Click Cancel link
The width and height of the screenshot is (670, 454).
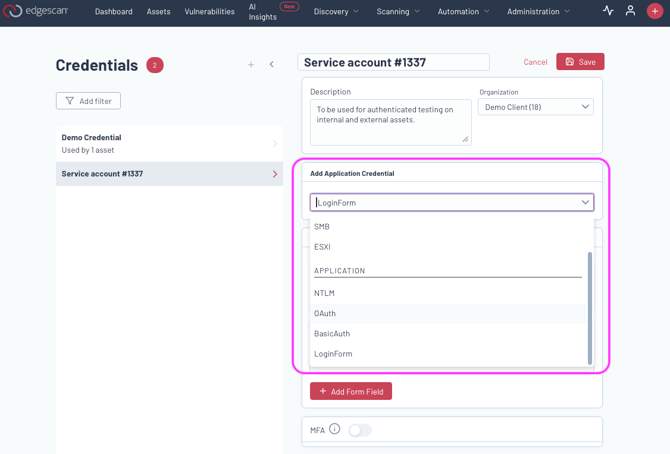535,62
